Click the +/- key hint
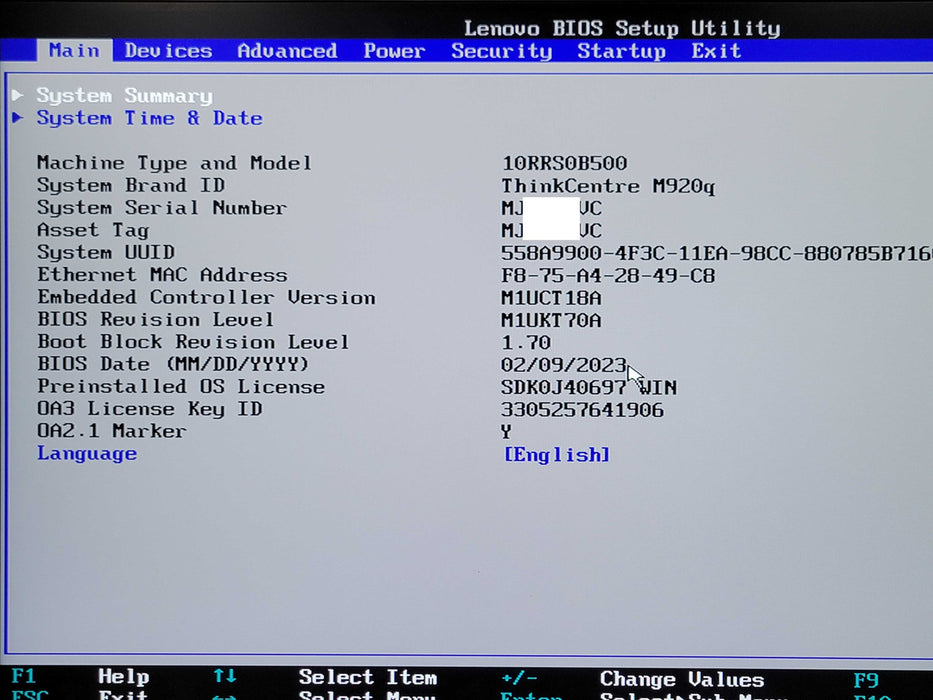The width and height of the screenshot is (933, 700). [519, 678]
